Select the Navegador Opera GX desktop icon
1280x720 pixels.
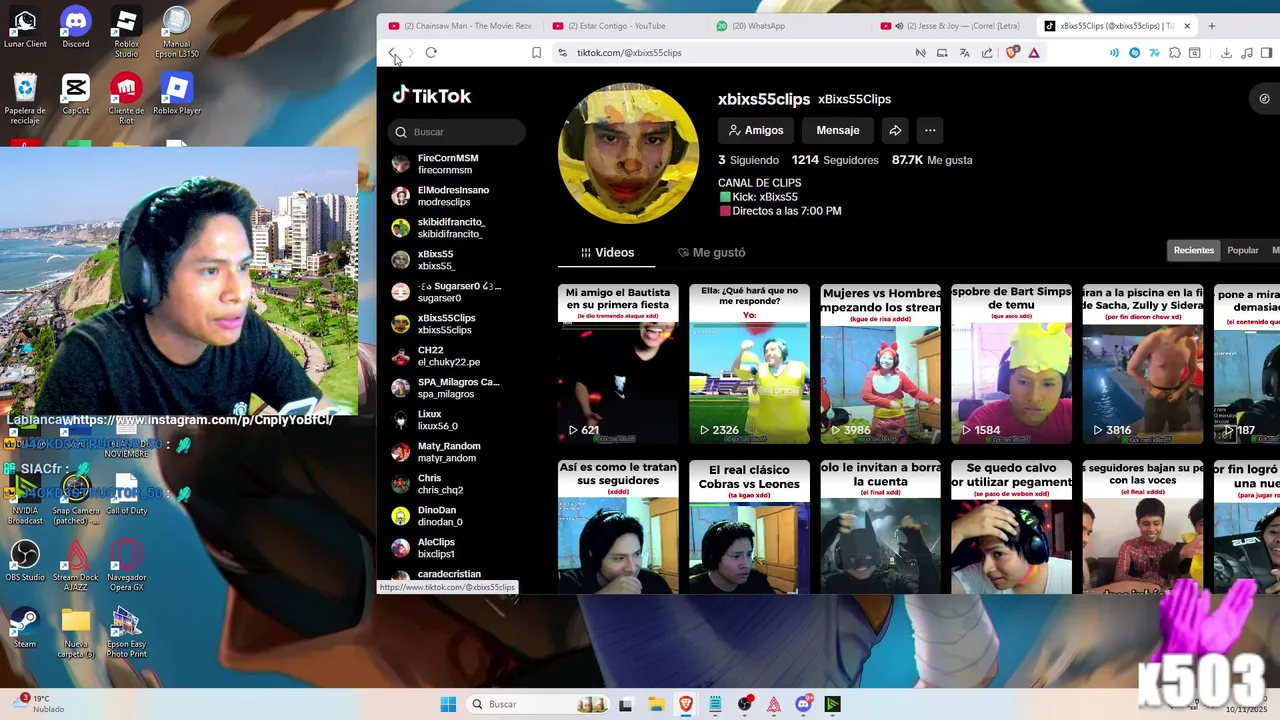tap(126, 566)
